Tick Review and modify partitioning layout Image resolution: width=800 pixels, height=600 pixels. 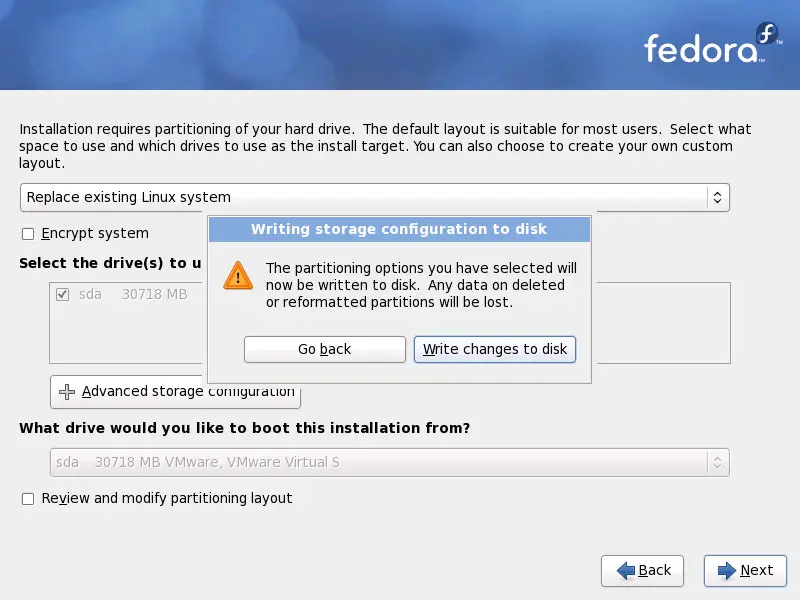[28, 498]
